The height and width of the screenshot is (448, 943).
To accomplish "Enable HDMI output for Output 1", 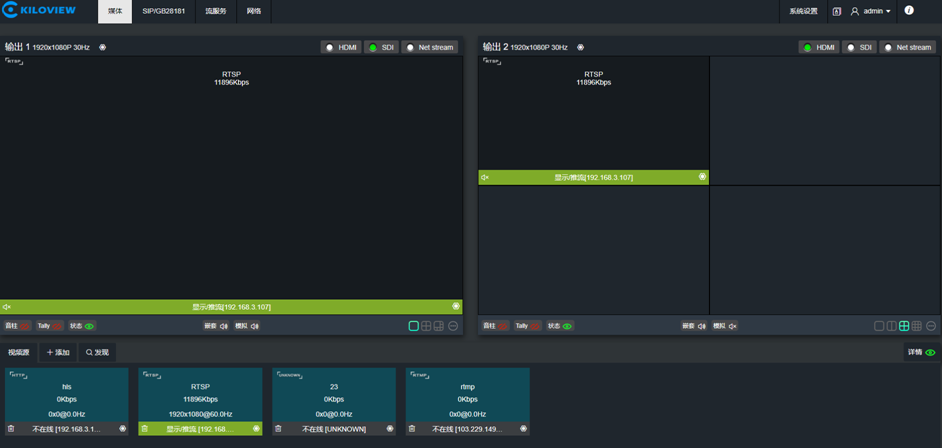I will (341, 47).
